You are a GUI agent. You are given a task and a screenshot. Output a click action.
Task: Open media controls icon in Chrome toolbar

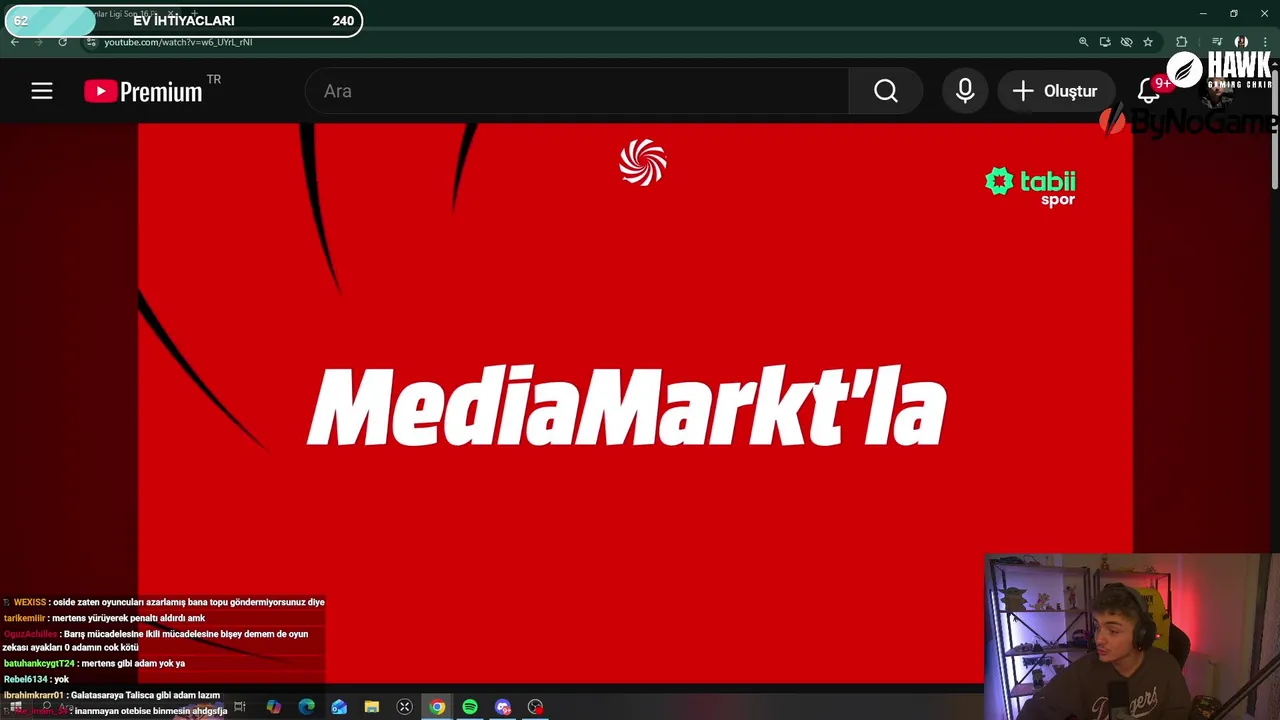(x=1217, y=42)
